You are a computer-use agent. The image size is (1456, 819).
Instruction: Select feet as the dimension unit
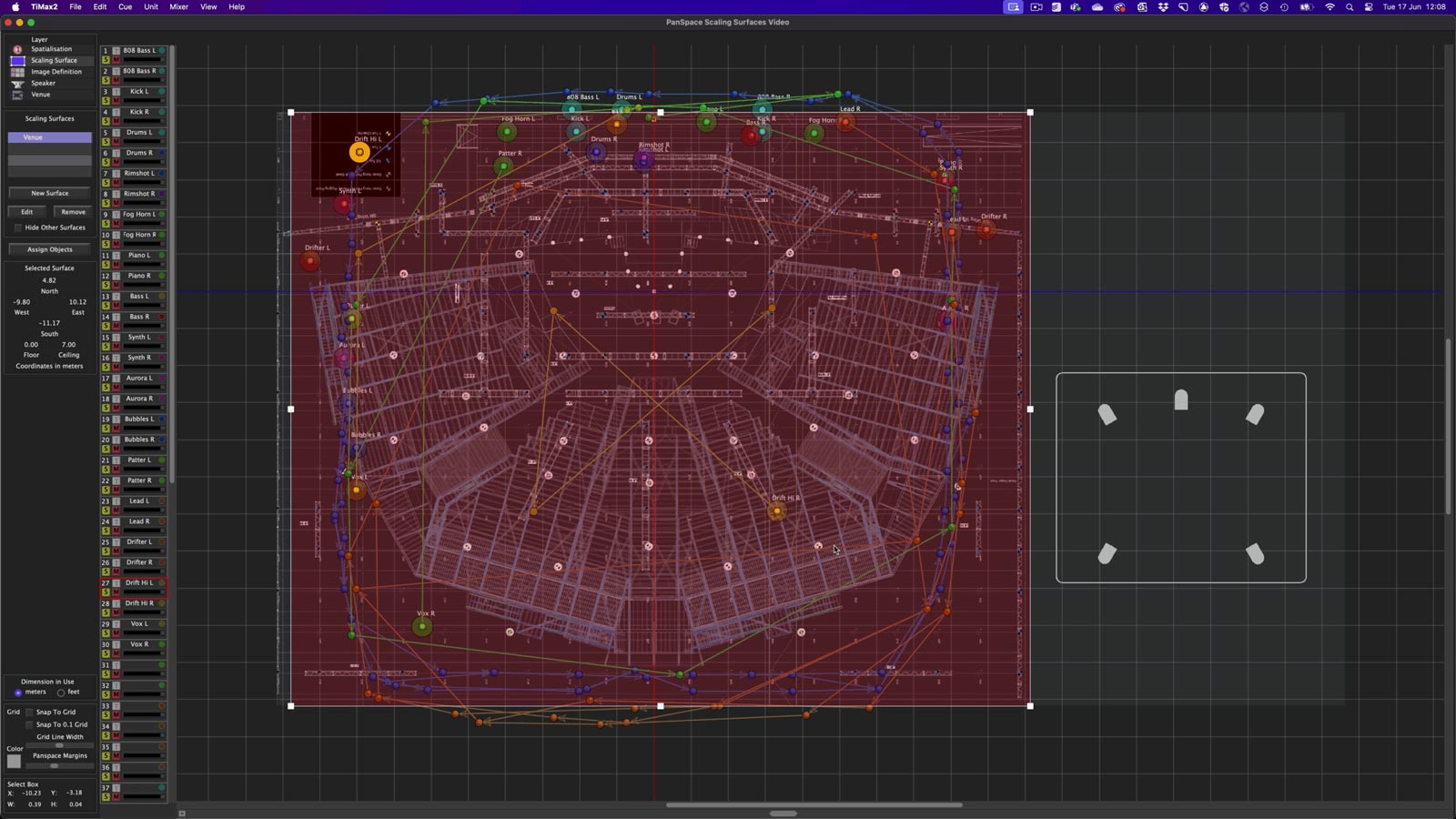pos(61,693)
